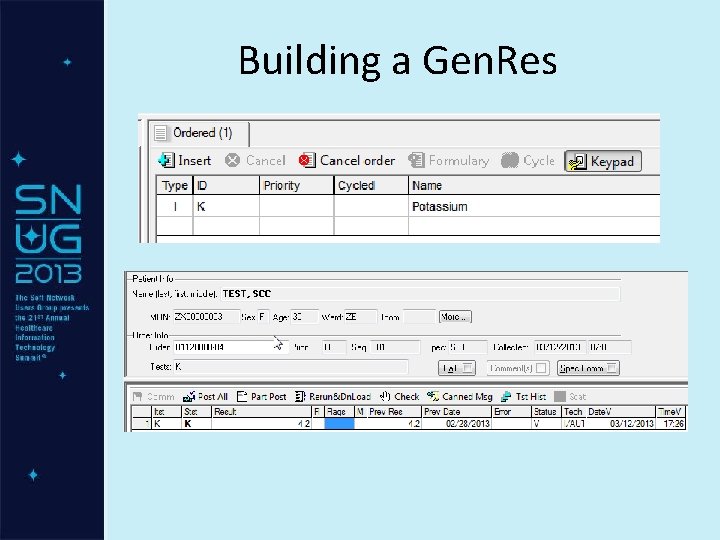Switch to the Ordered (1) tab
The height and width of the screenshot is (540, 720).
(x=199, y=133)
